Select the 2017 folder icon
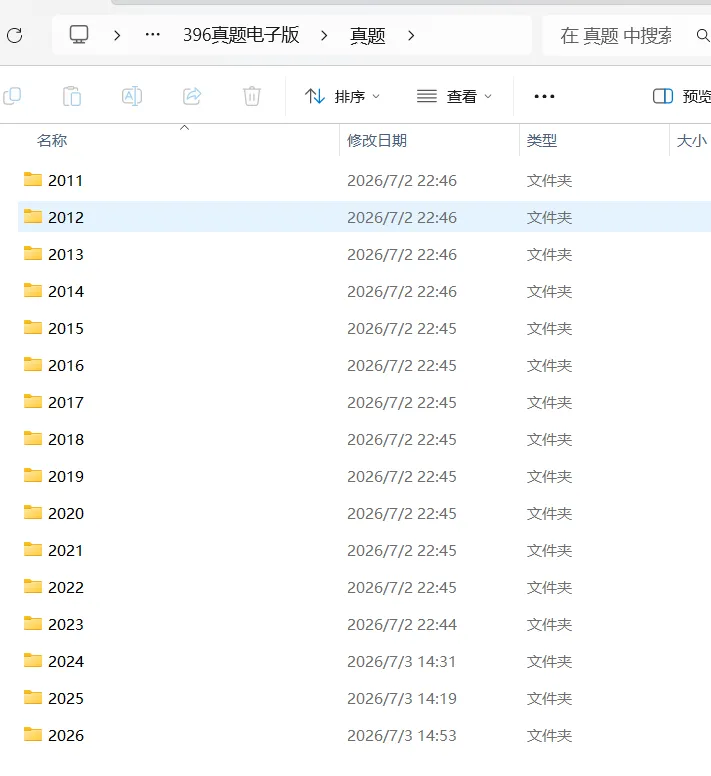 [33, 401]
